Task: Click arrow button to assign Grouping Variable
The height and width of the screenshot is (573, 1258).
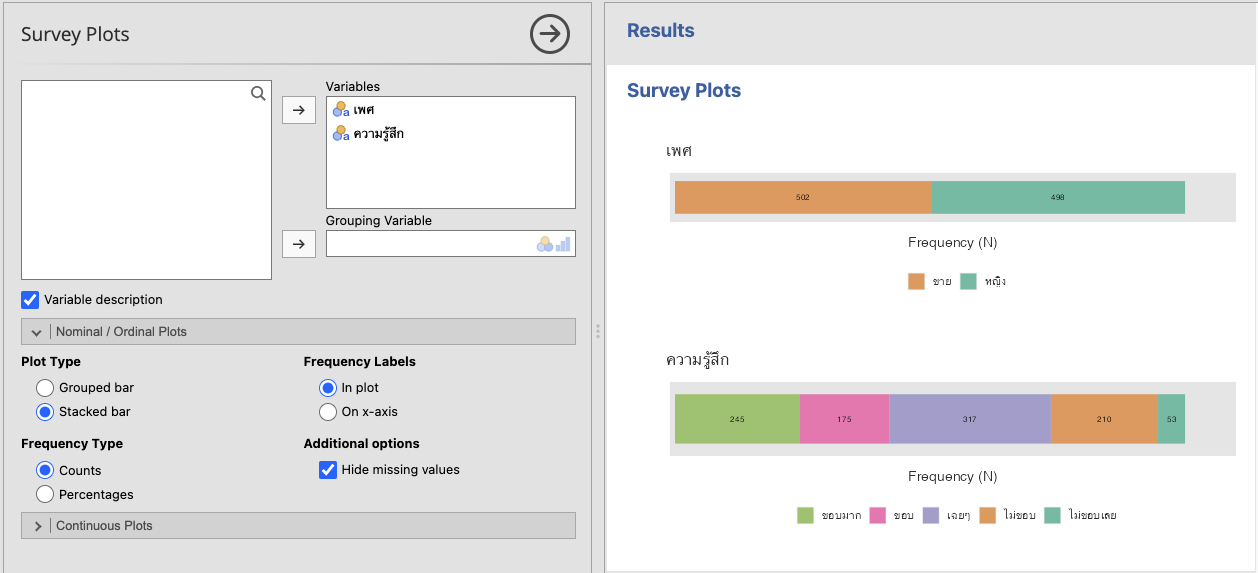Action: tap(299, 244)
